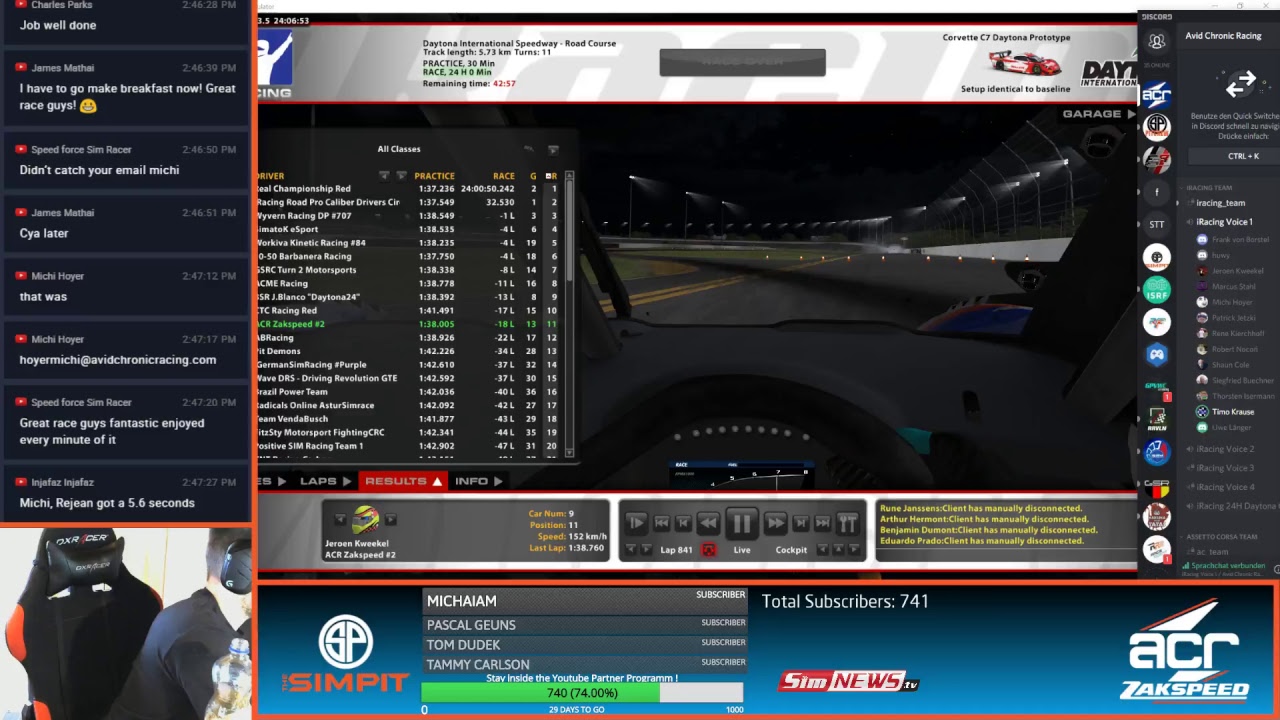Open blue game controller server icon
The height and width of the screenshot is (720, 1280).
coord(1157,354)
